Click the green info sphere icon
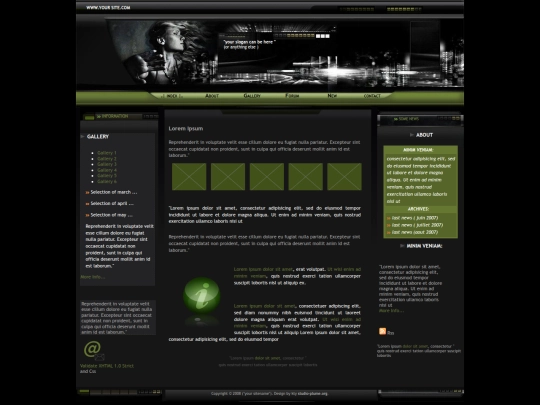Image resolution: width=540 pixels, height=405 pixels. (201, 295)
